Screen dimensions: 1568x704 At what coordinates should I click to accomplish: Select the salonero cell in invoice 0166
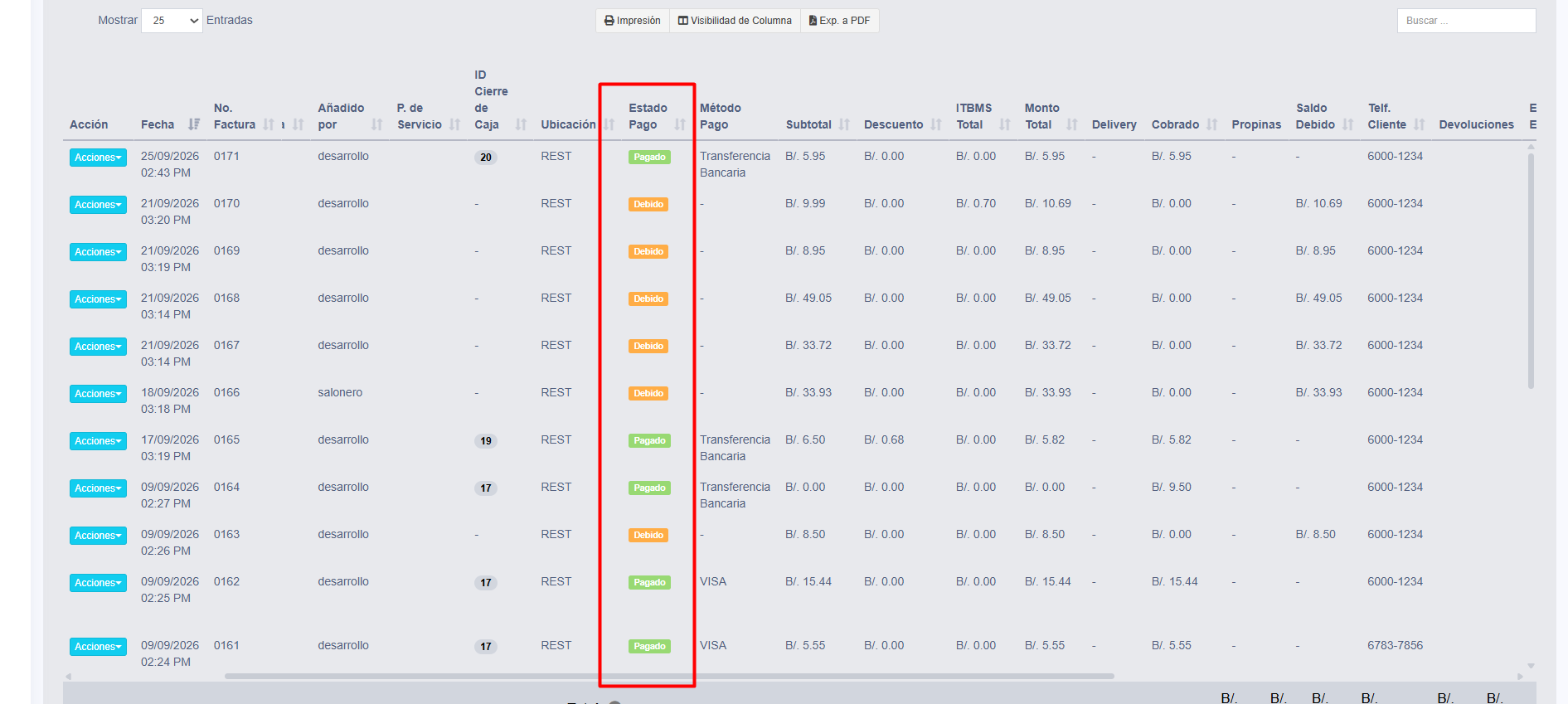pyautogui.click(x=340, y=392)
